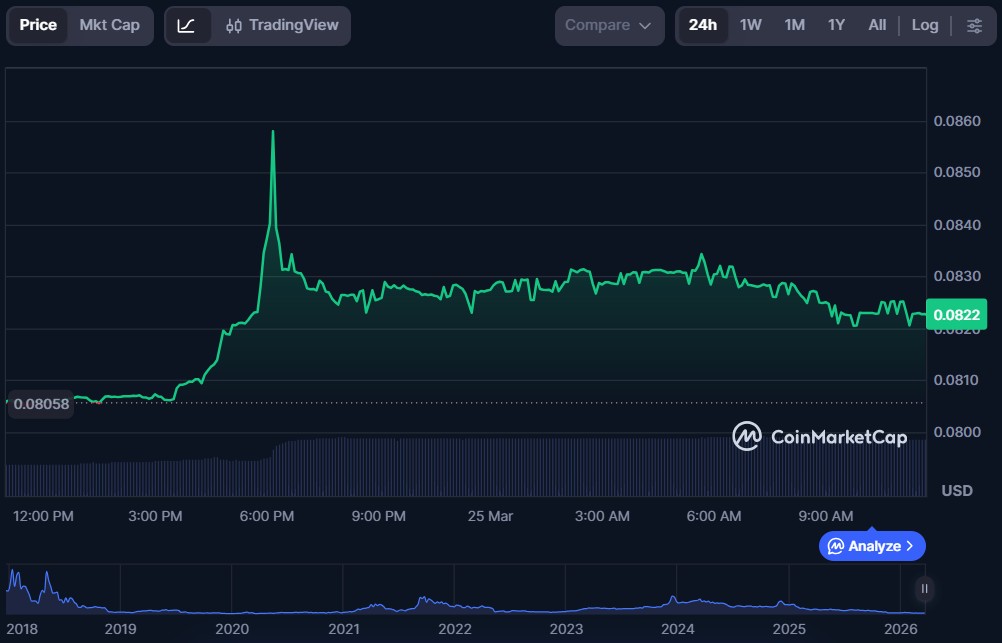Show All time price history

coord(877,25)
